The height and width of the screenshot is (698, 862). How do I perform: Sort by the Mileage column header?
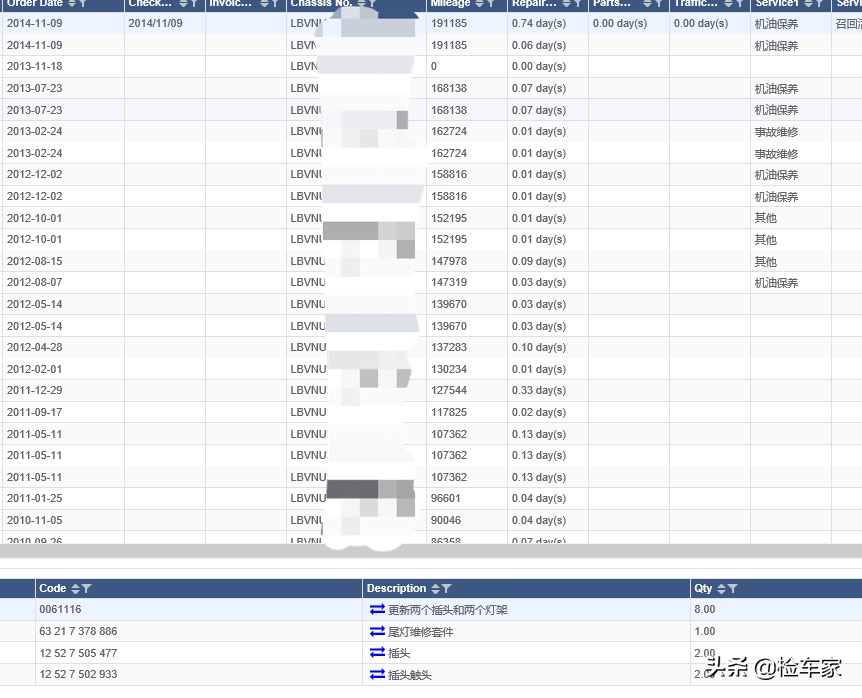pos(450,4)
